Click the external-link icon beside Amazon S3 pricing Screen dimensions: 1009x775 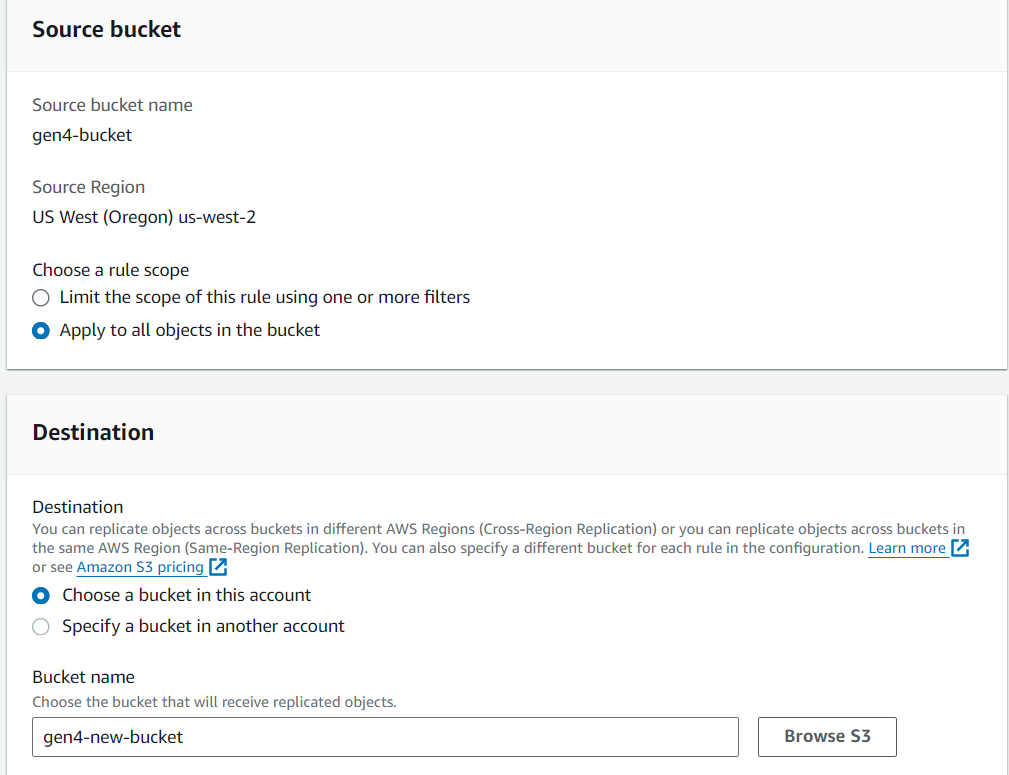tap(218, 566)
